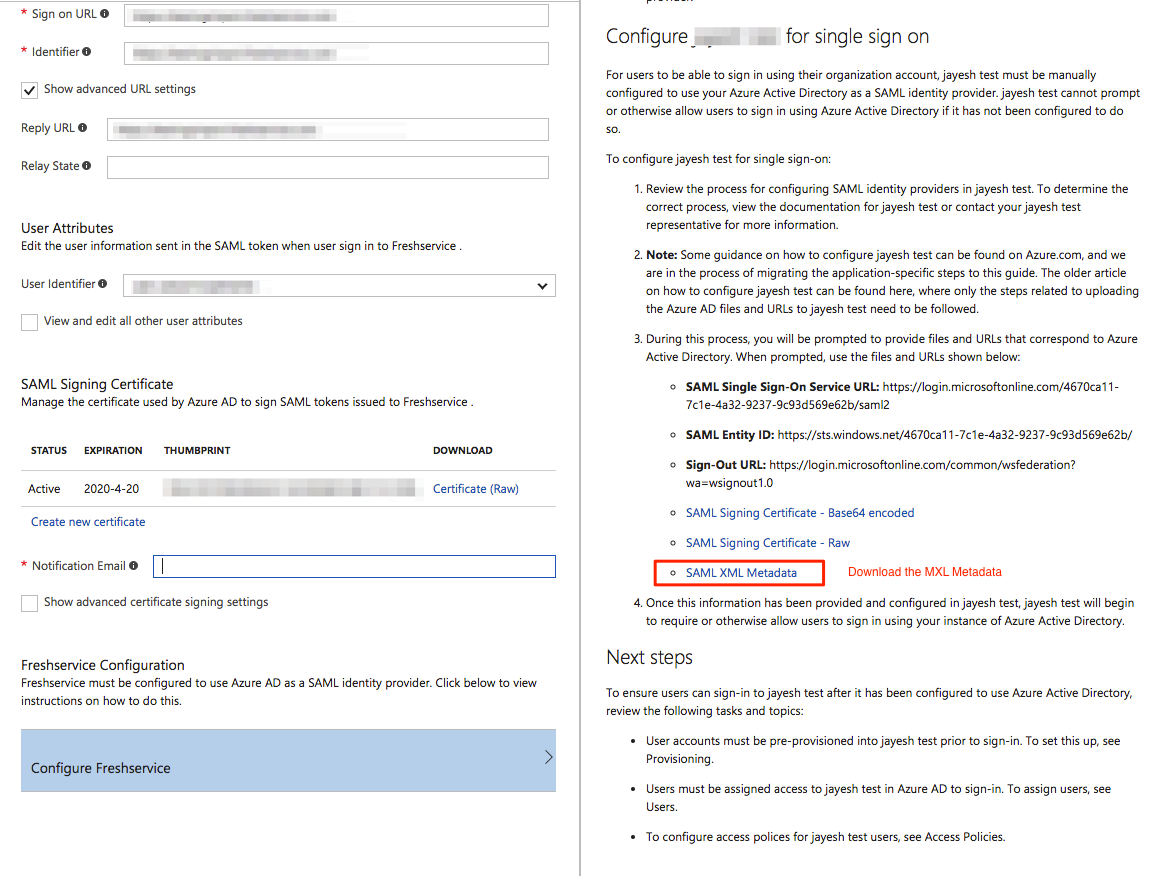Download the SAML XML Metadata link

pyautogui.click(x=741, y=573)
